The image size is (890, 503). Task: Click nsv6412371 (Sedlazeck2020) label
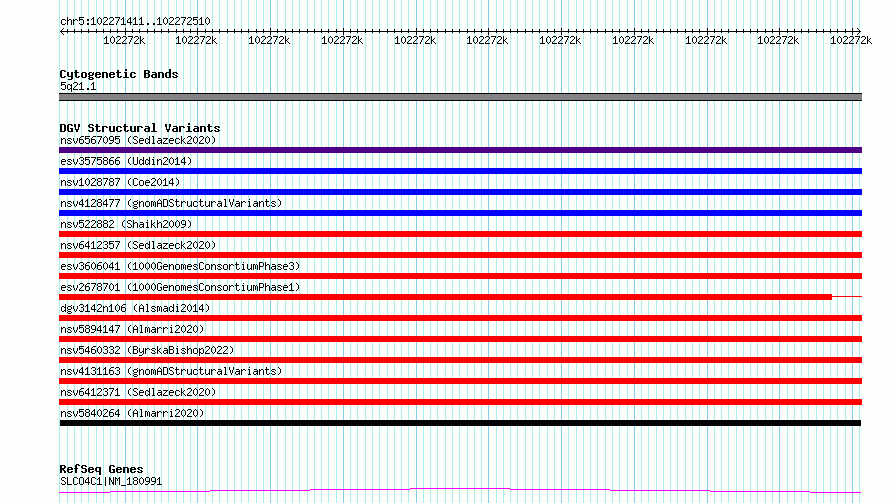tap(138, 392)
